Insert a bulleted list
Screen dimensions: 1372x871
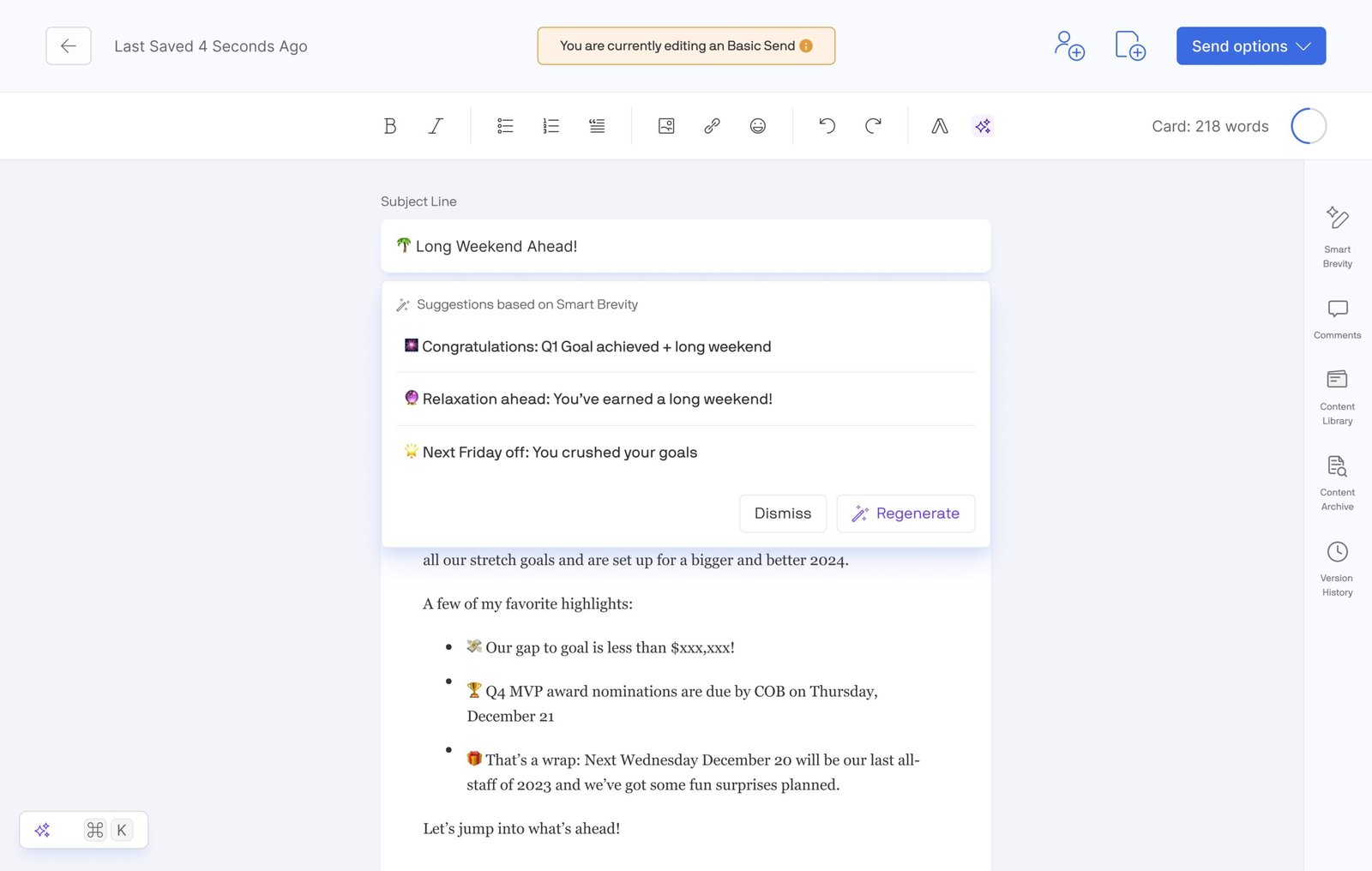pyautogui.click(x=505, y=126)
